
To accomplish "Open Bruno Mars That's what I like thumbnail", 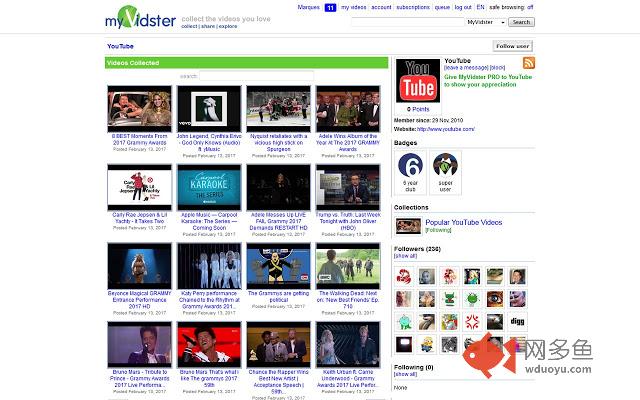I will click(x=209, y=344).
